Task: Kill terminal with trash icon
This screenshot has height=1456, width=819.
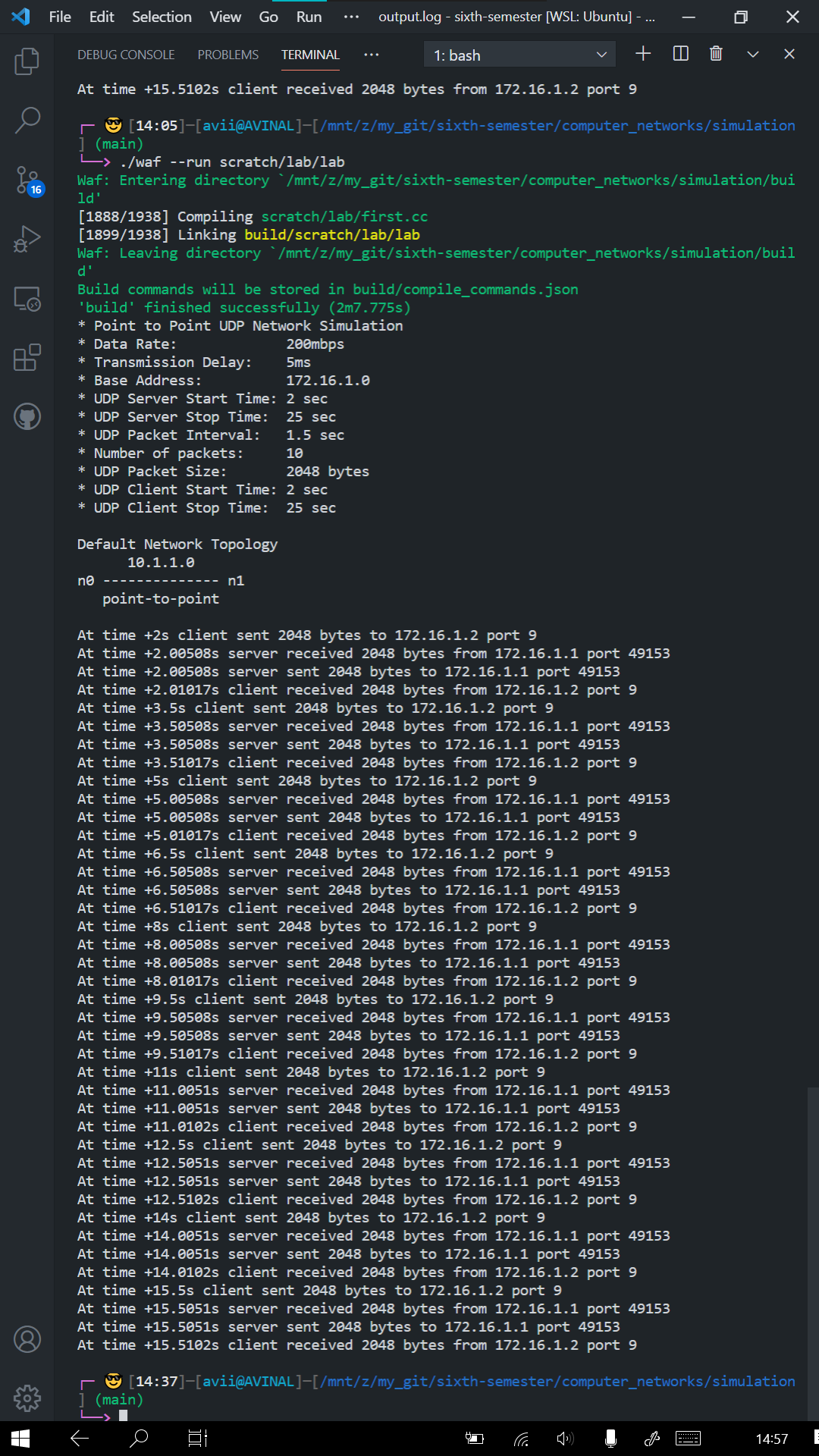Action: point(716,54)
